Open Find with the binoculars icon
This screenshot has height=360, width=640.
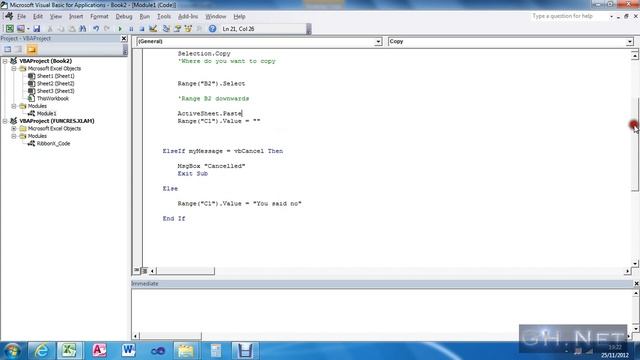(83, 29)
